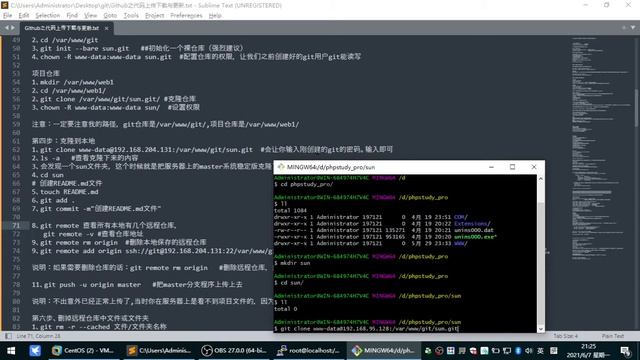Viewport: 640px width, 360px height.
Task: Open the Find menu
Action: coord(72,16)
